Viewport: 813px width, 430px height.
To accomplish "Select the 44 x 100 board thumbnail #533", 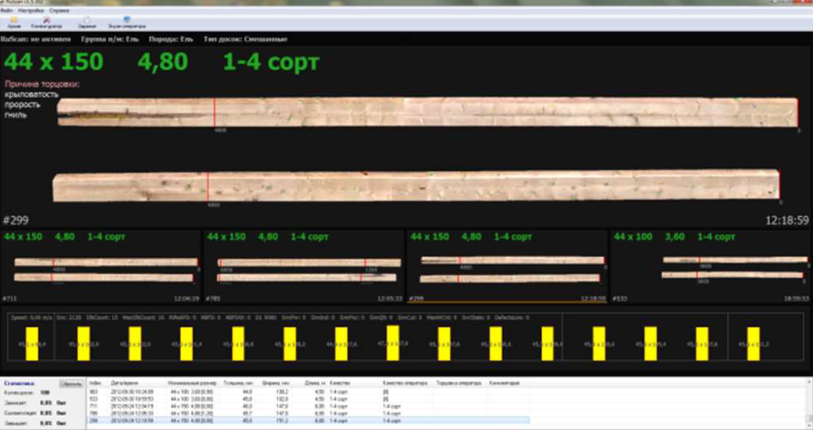I will coord(710,268).
